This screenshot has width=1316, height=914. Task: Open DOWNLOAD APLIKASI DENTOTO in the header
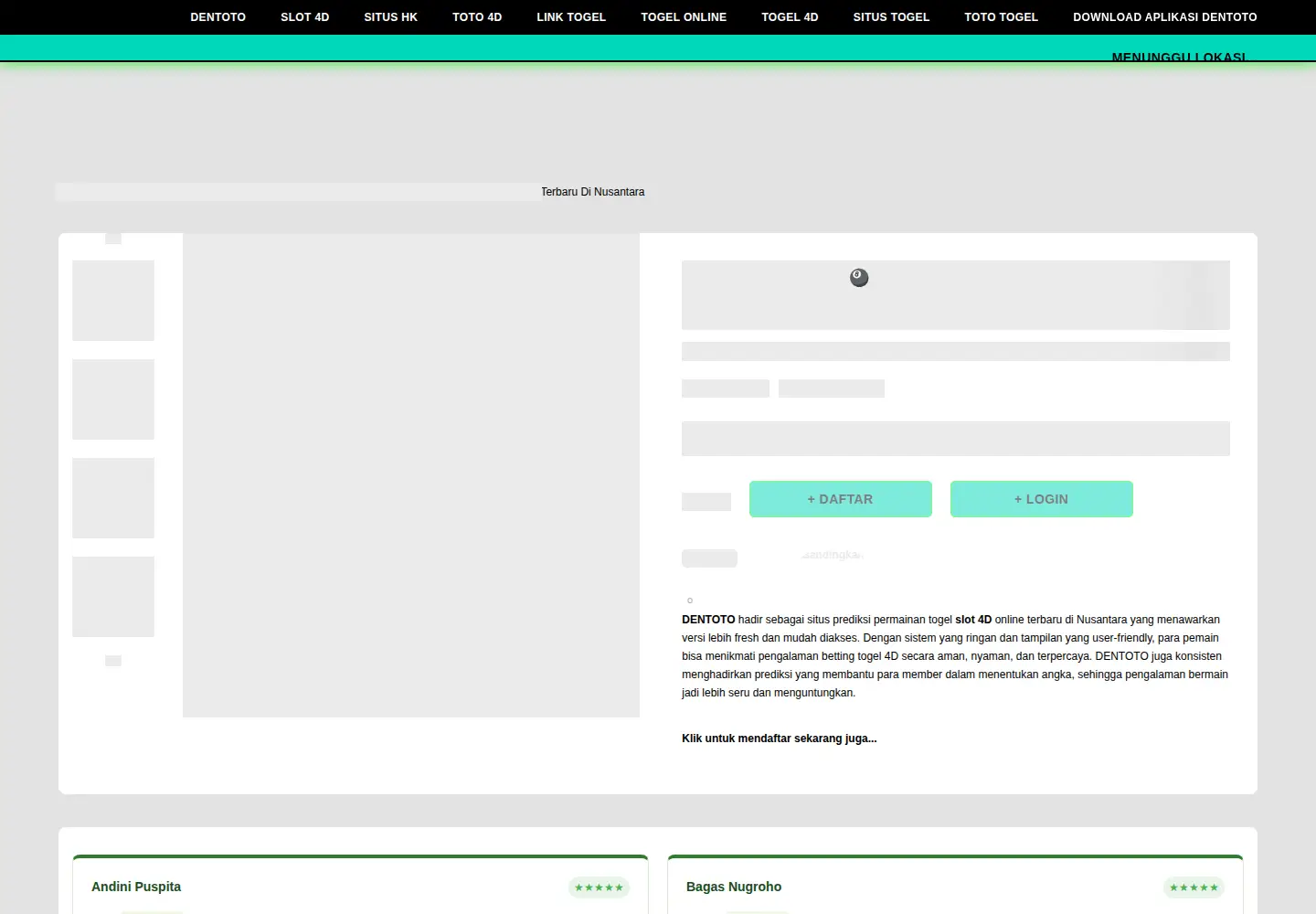tap(1164, 17)
